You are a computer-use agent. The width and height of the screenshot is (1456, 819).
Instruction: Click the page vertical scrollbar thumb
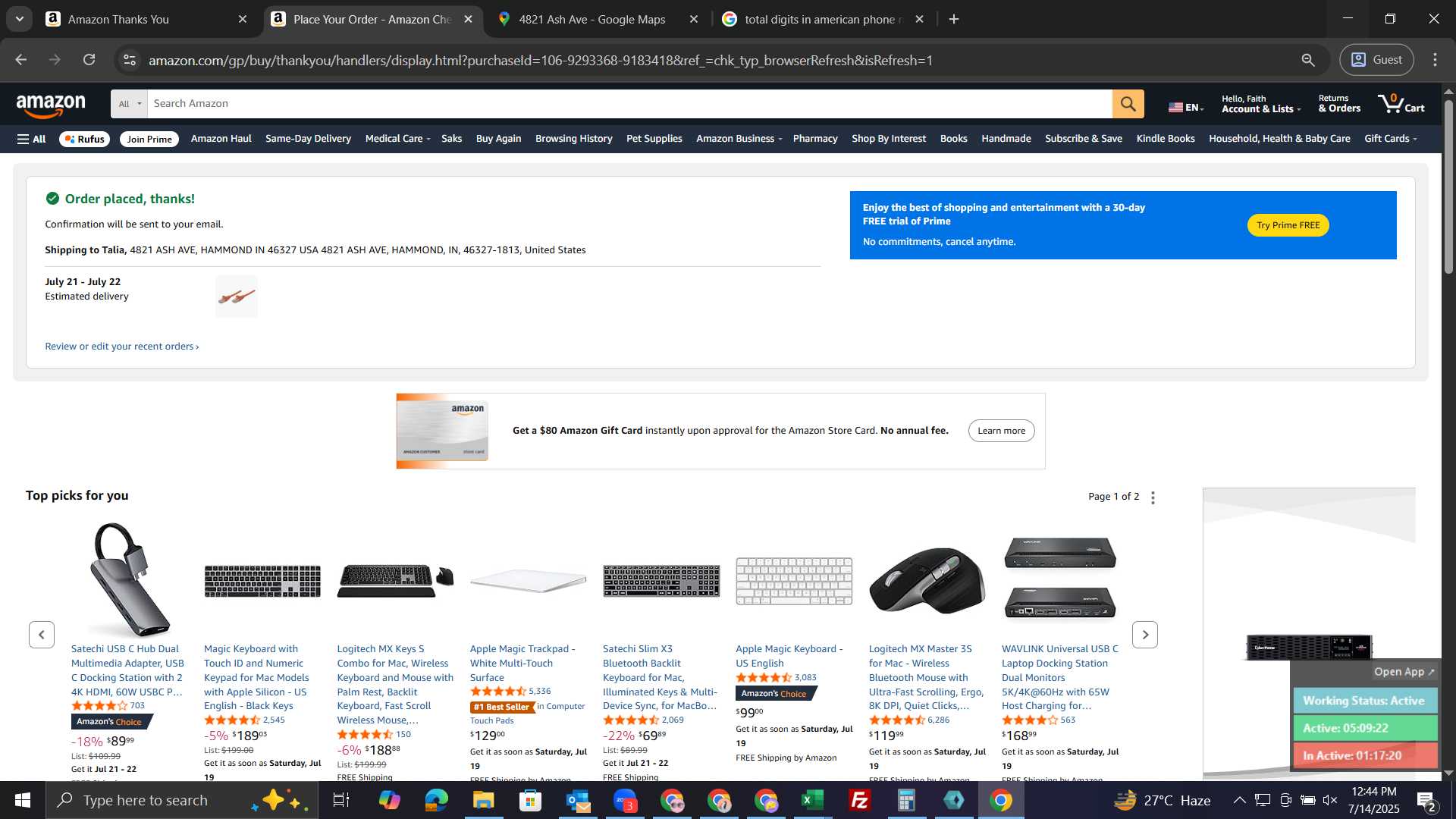[x=1448, y=186]
